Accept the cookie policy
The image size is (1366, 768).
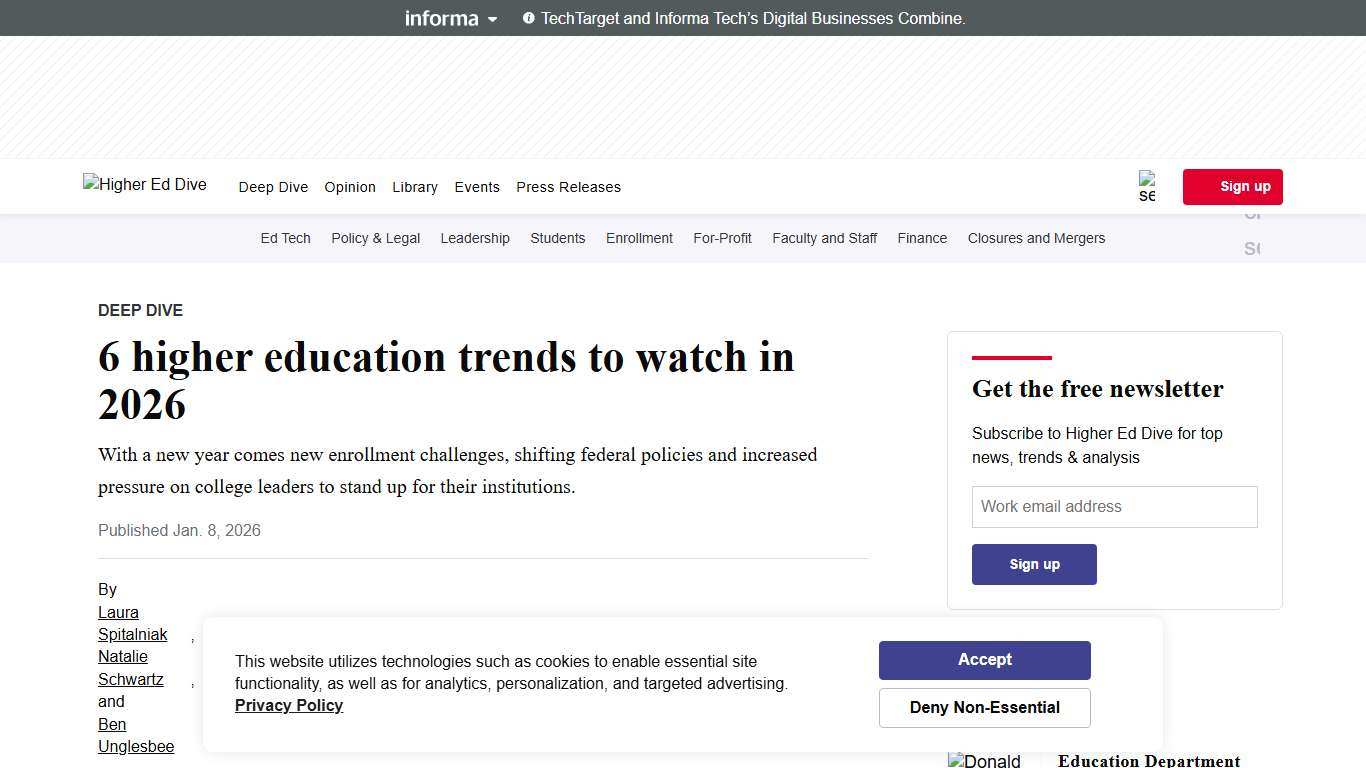click(x=984, y=660)
